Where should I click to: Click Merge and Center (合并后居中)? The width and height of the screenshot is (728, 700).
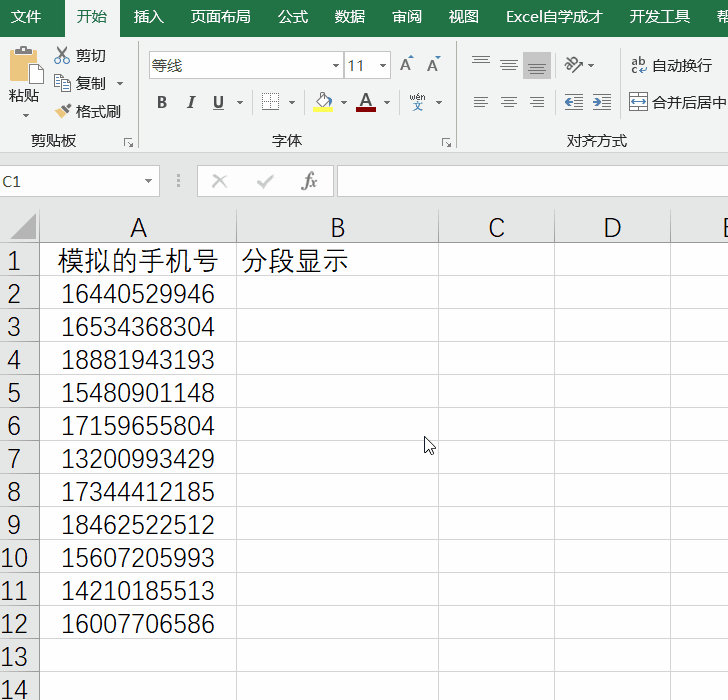[678, 102]
